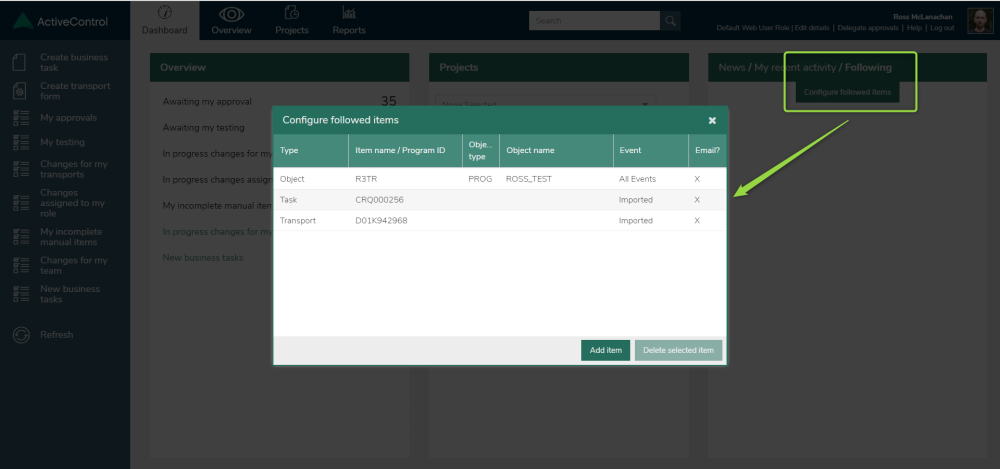The width and height of the screenshot is (1000, 469).
Task: Click the 35 approvals count
Action: pyautogui.click(x=388, y=101)
